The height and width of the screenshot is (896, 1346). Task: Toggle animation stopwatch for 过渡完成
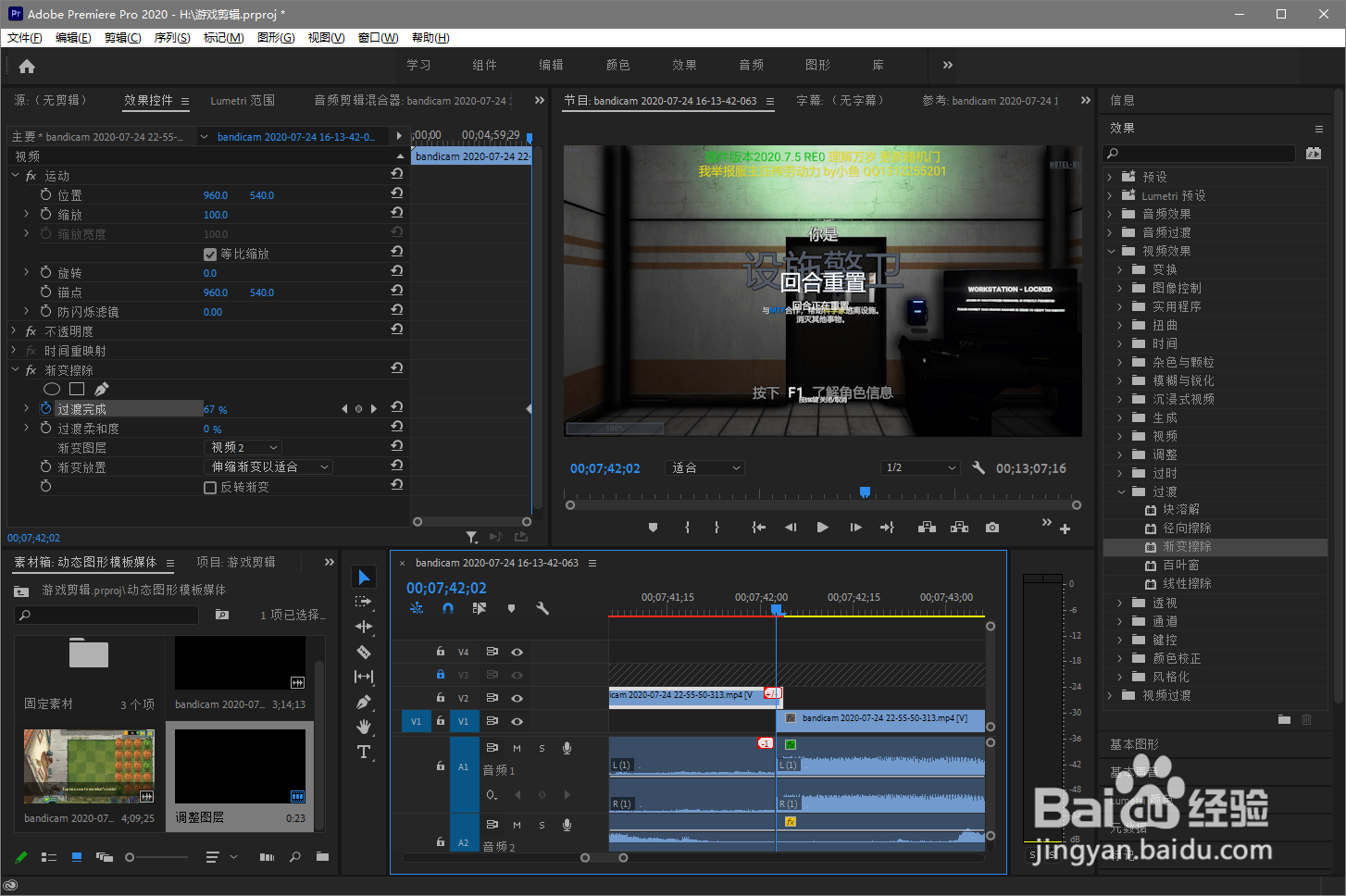(x=46, y=408)
